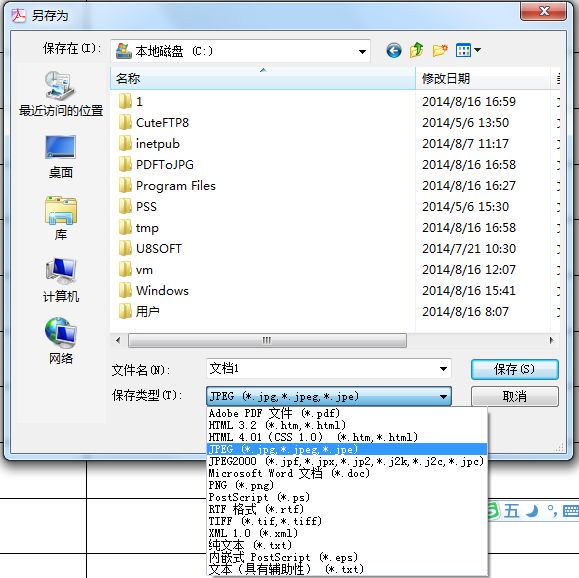Select the folder icon of CuteFTP8
Image resolution: width=579 pixels, height=578 pixels.
[x=125, y=122]
